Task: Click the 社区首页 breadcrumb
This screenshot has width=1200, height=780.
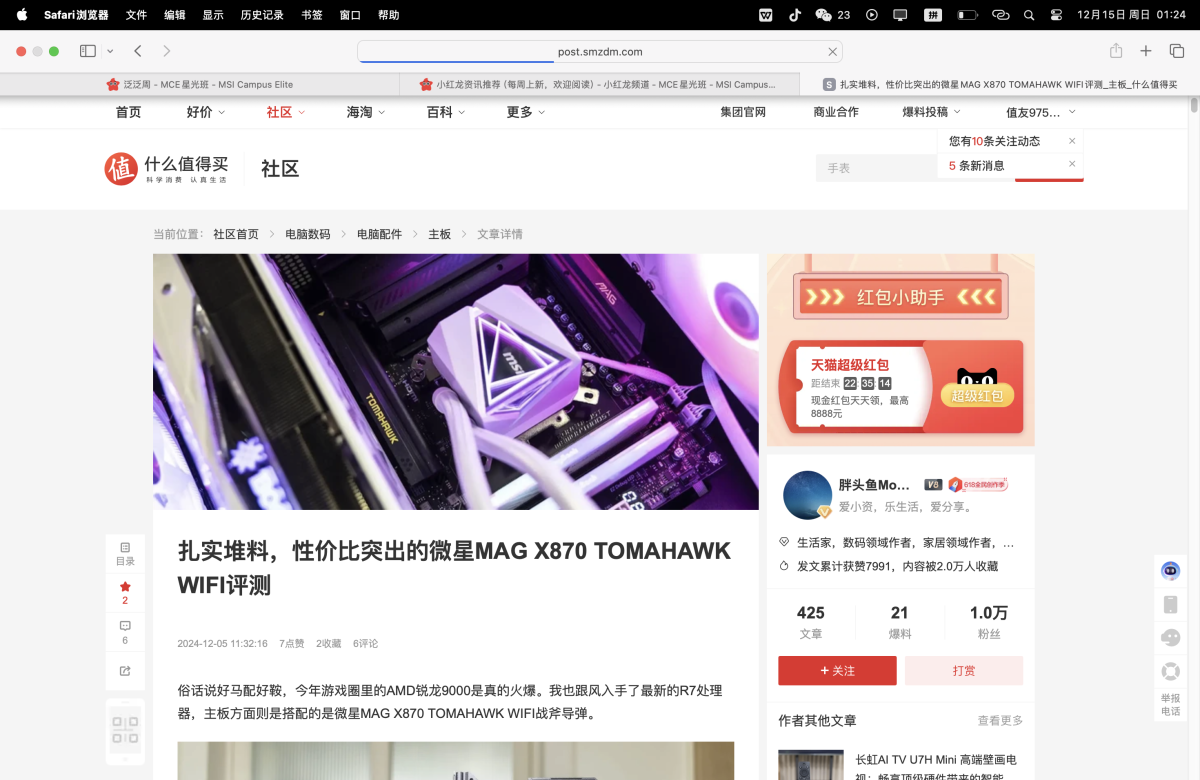Action: click(236, 234)
